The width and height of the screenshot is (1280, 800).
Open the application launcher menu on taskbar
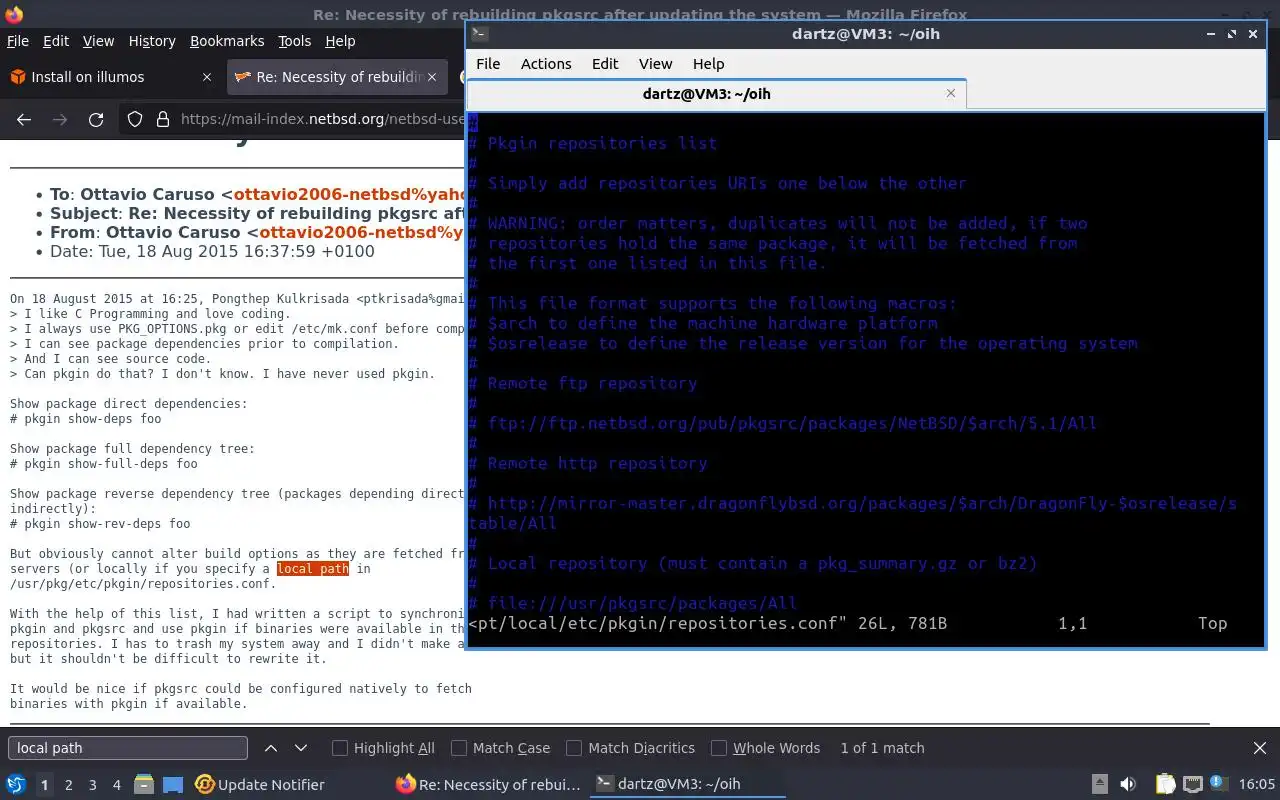point(16,784)
